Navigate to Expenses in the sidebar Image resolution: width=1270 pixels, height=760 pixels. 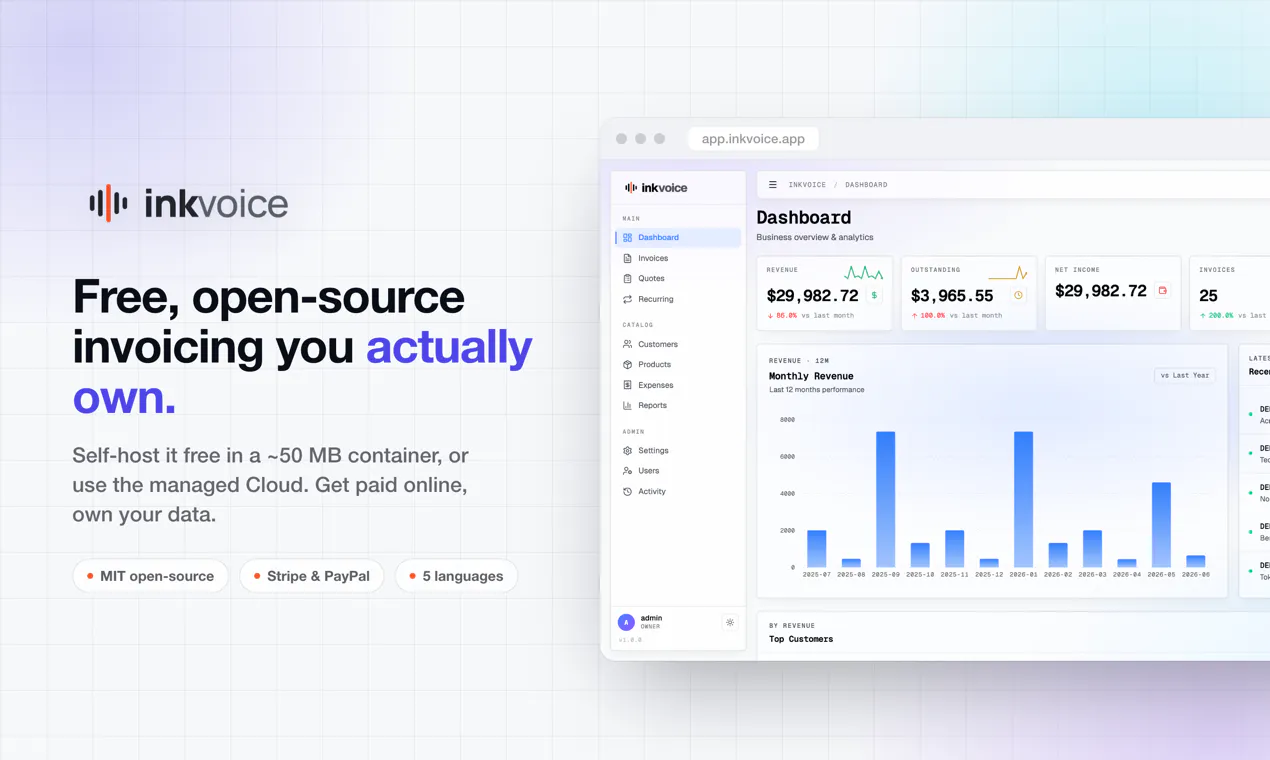[x=678, y=385]
